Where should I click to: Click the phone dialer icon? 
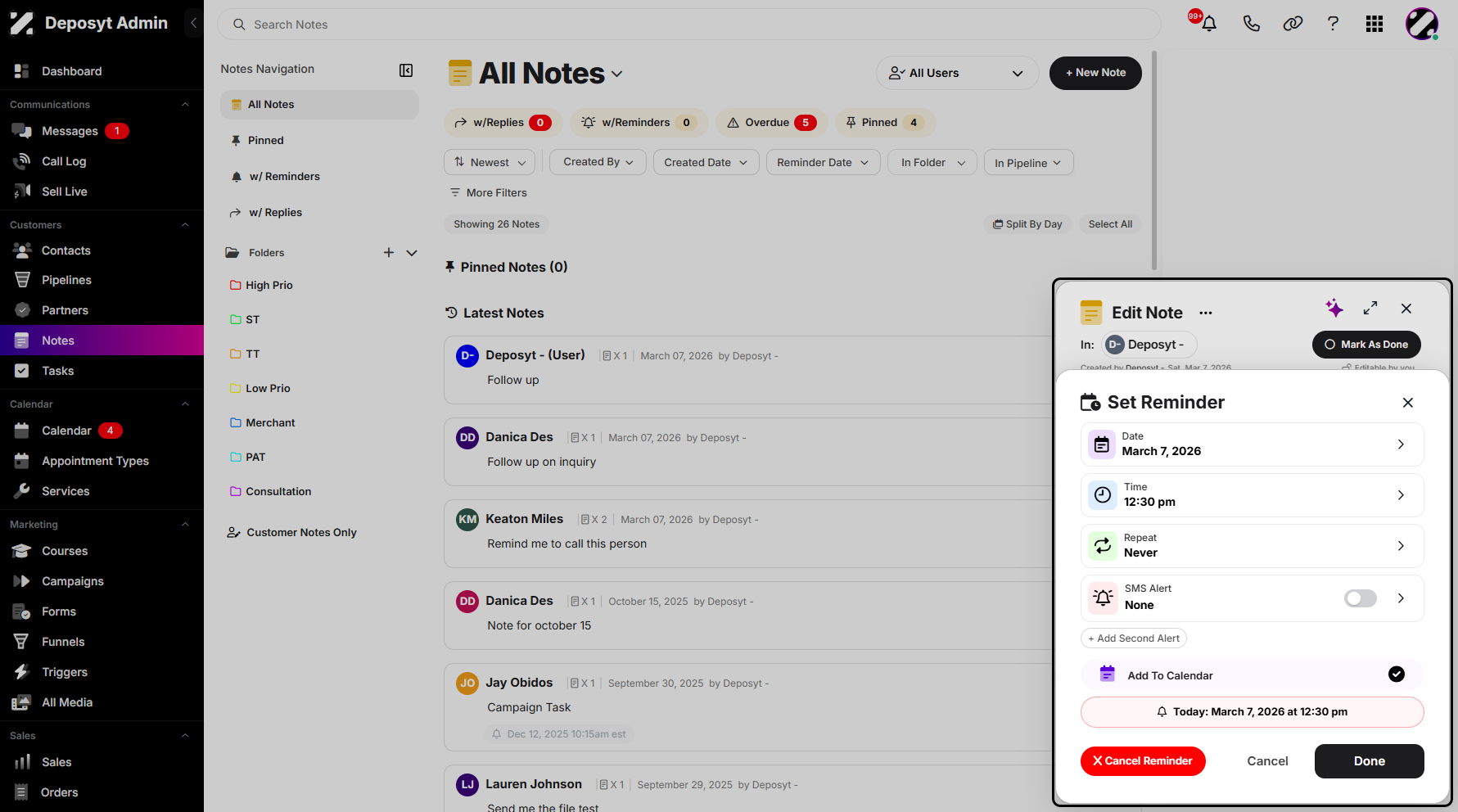(1251, 24)
